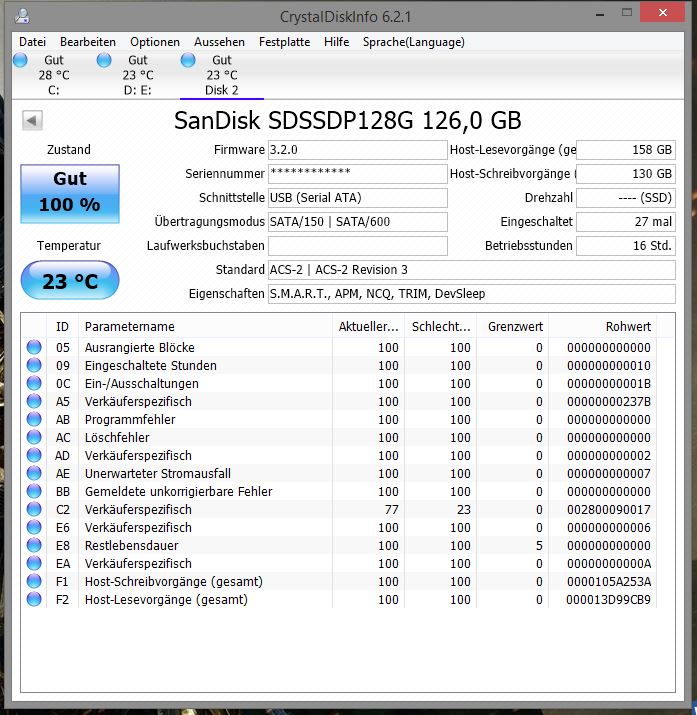Image resolution: width=697 pixels, height=715 pixels.
Task: Click status orb for Host-Lesevorgänge (gesamt) row
Action: (34, 599)
